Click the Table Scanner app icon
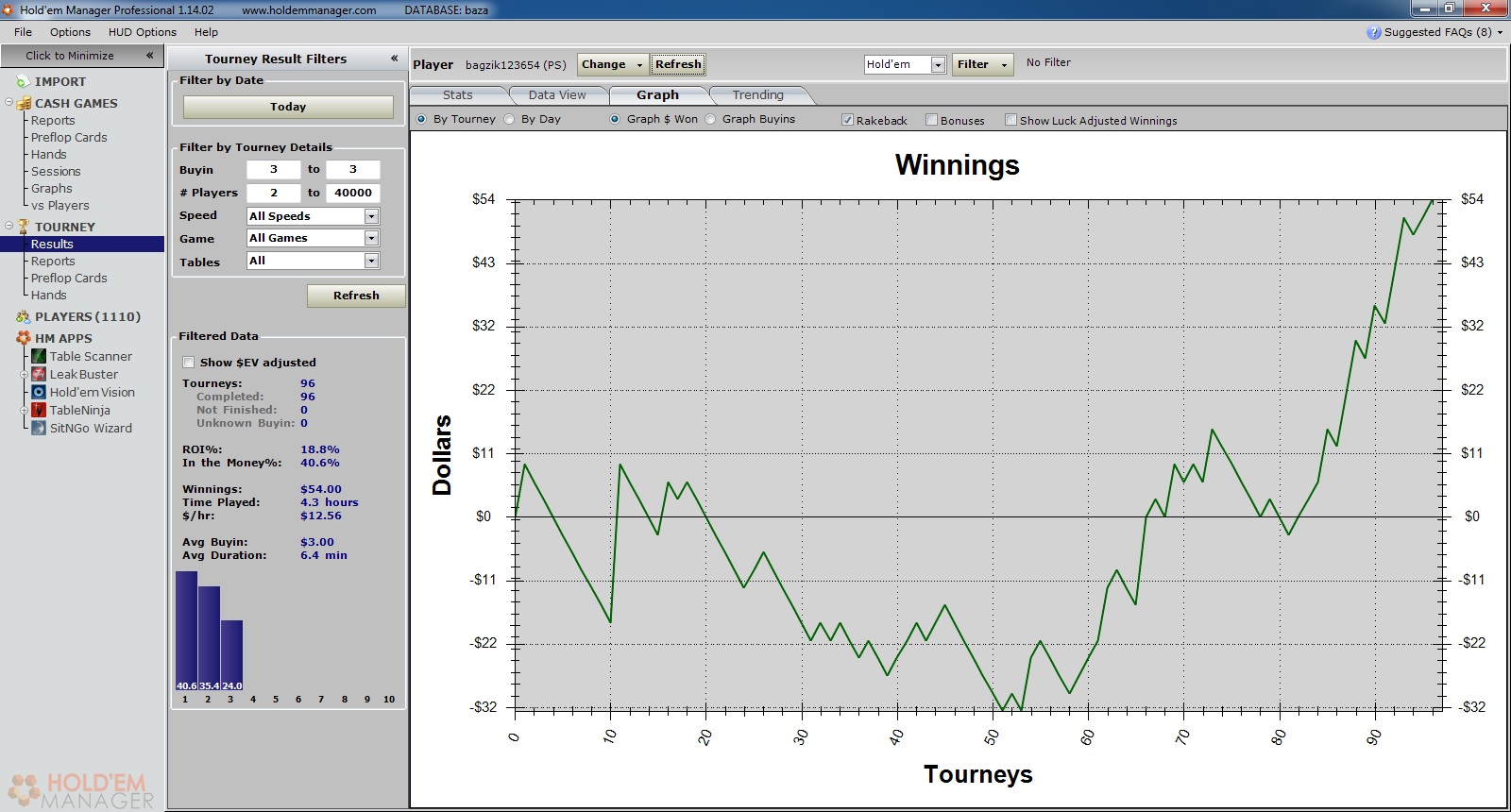This screenshot has height=812, width=1511. (39, 356)
